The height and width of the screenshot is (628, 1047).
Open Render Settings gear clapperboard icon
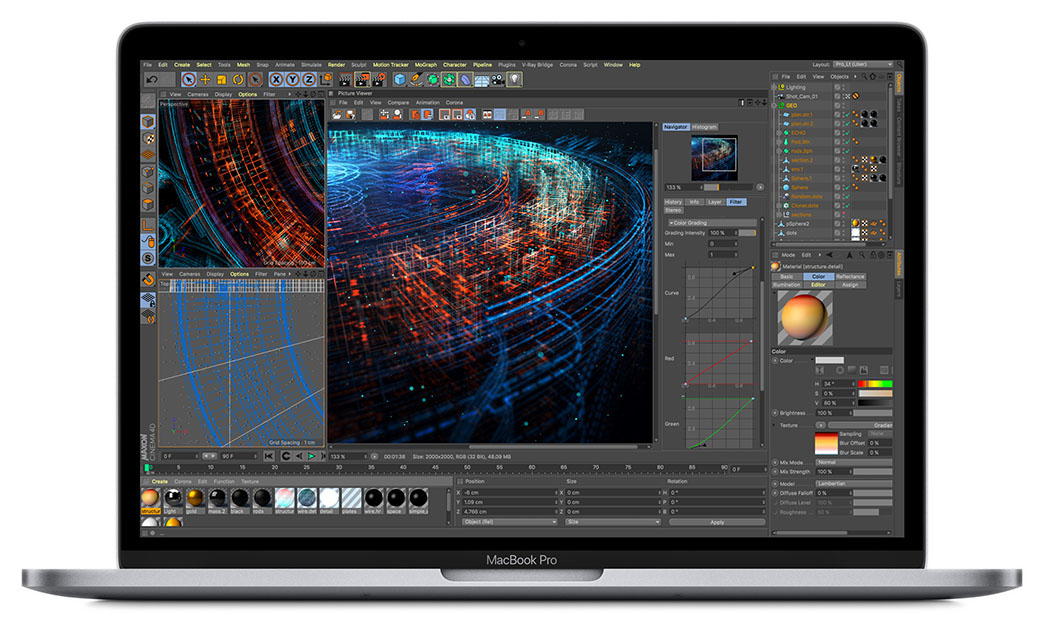click(379, 79)
